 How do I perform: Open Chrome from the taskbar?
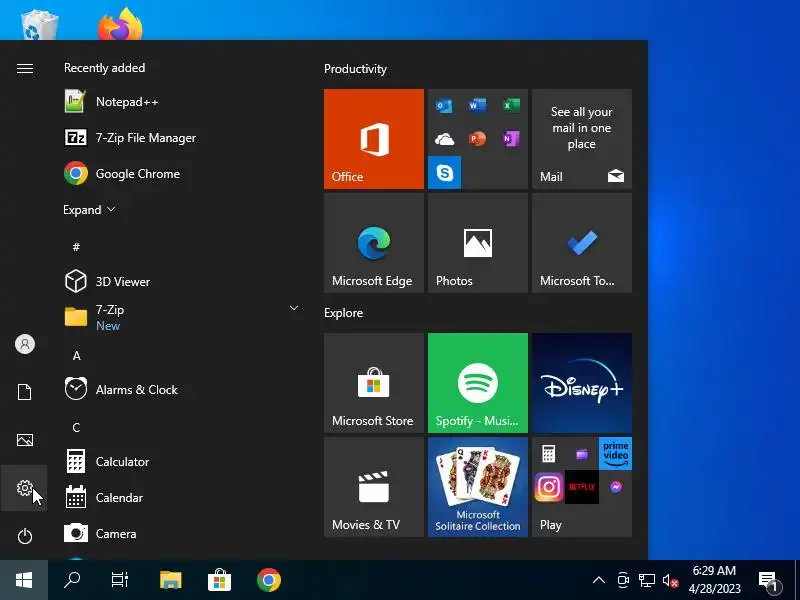click(269, 580)
